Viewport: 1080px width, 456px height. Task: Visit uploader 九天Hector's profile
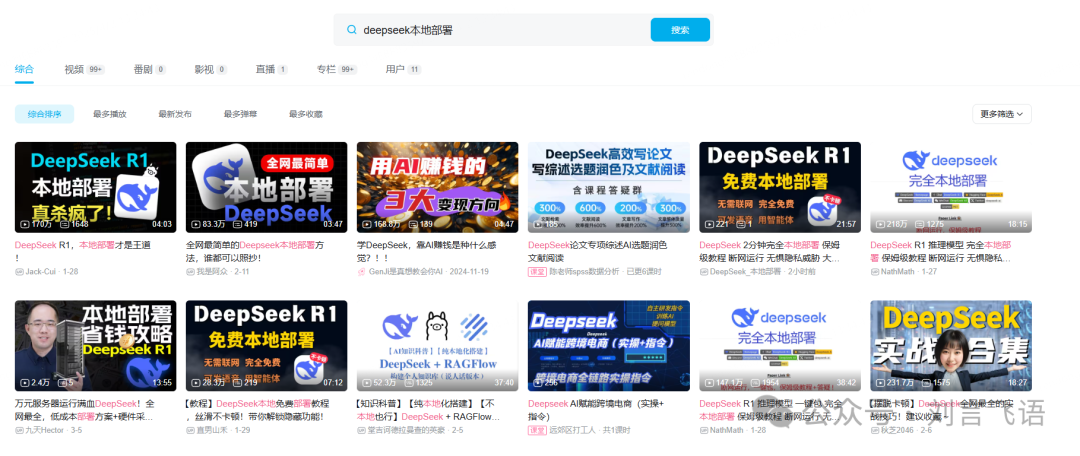45,430
